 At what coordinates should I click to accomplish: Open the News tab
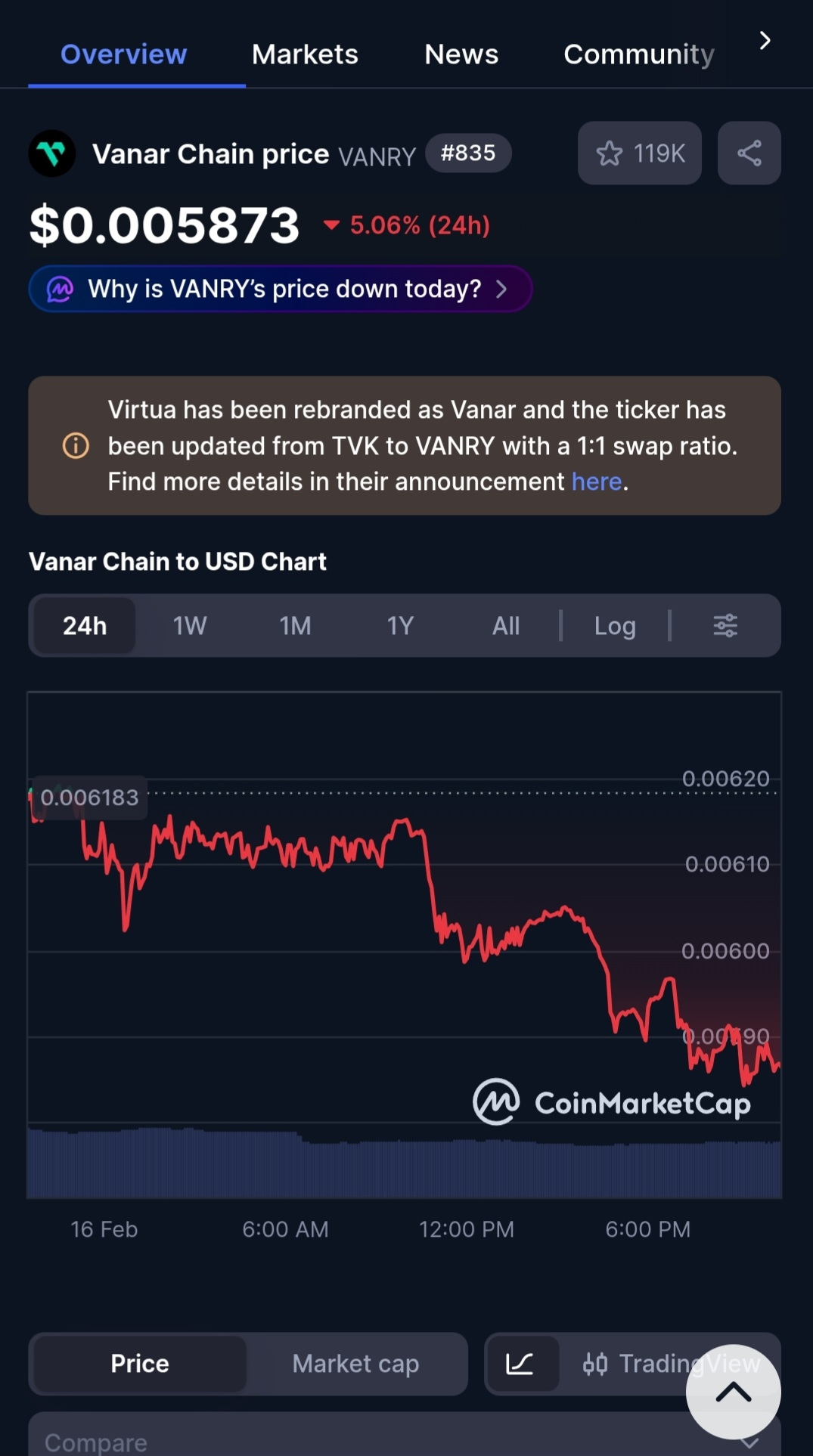[x=461, y=54]
